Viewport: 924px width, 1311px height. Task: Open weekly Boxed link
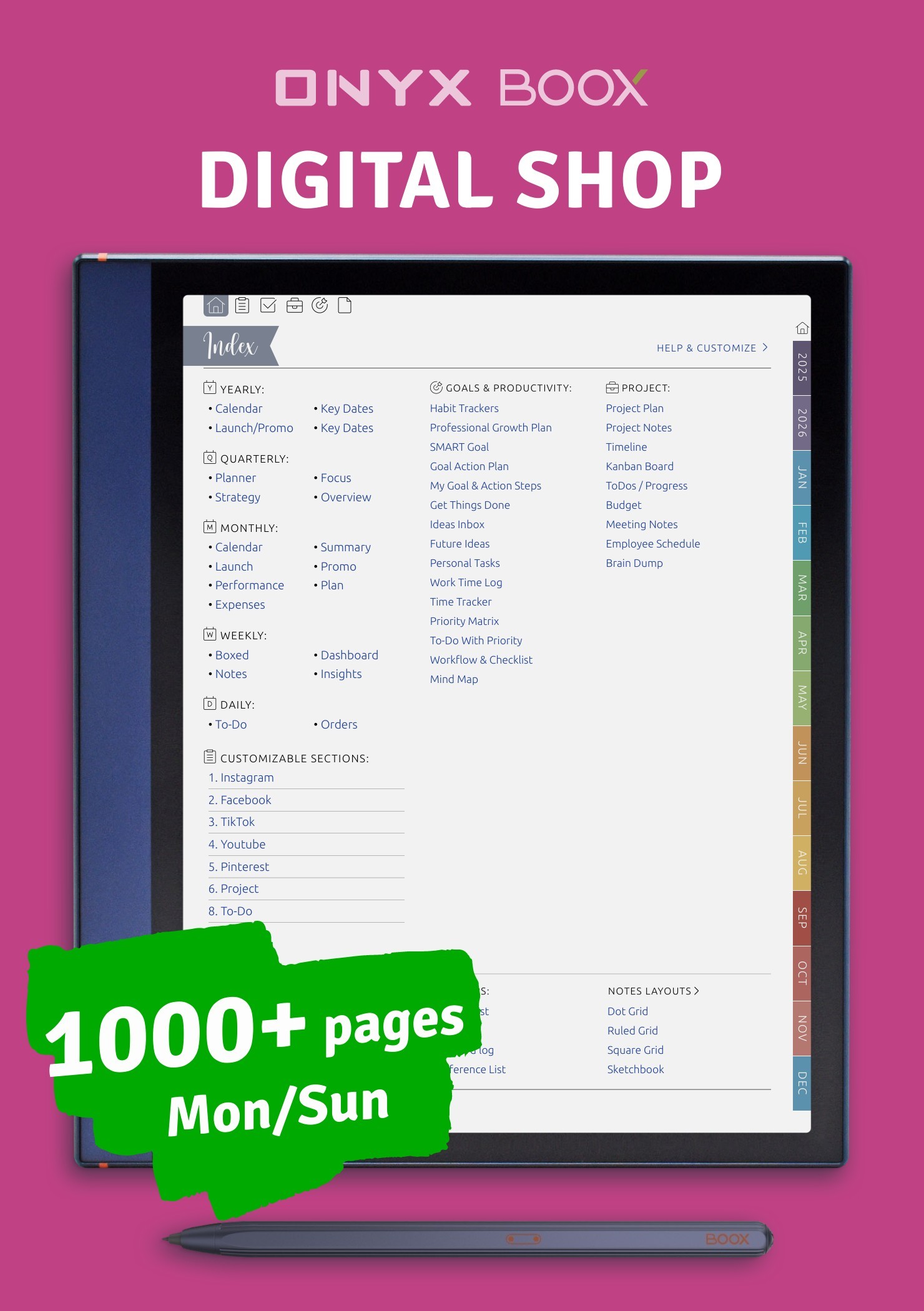(232, 655)
